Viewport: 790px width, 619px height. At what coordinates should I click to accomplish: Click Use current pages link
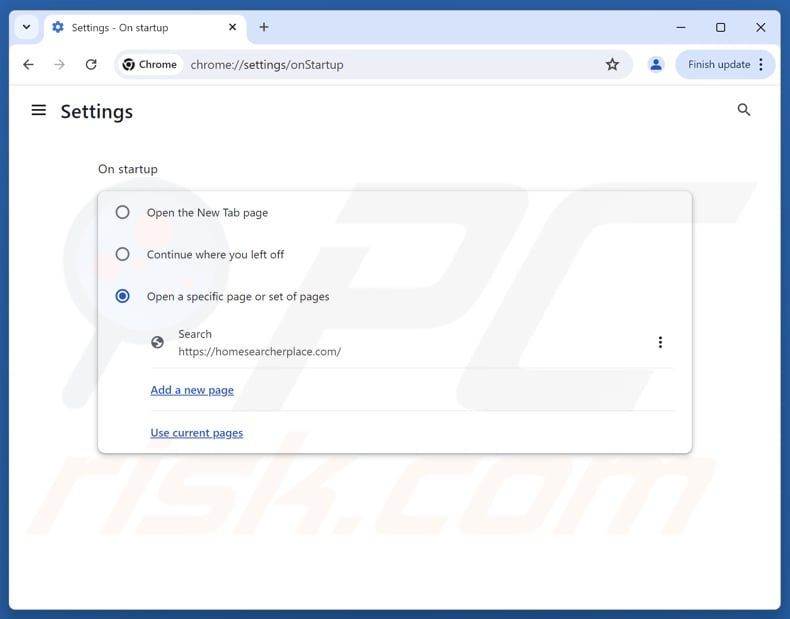(x=197, y=433)
